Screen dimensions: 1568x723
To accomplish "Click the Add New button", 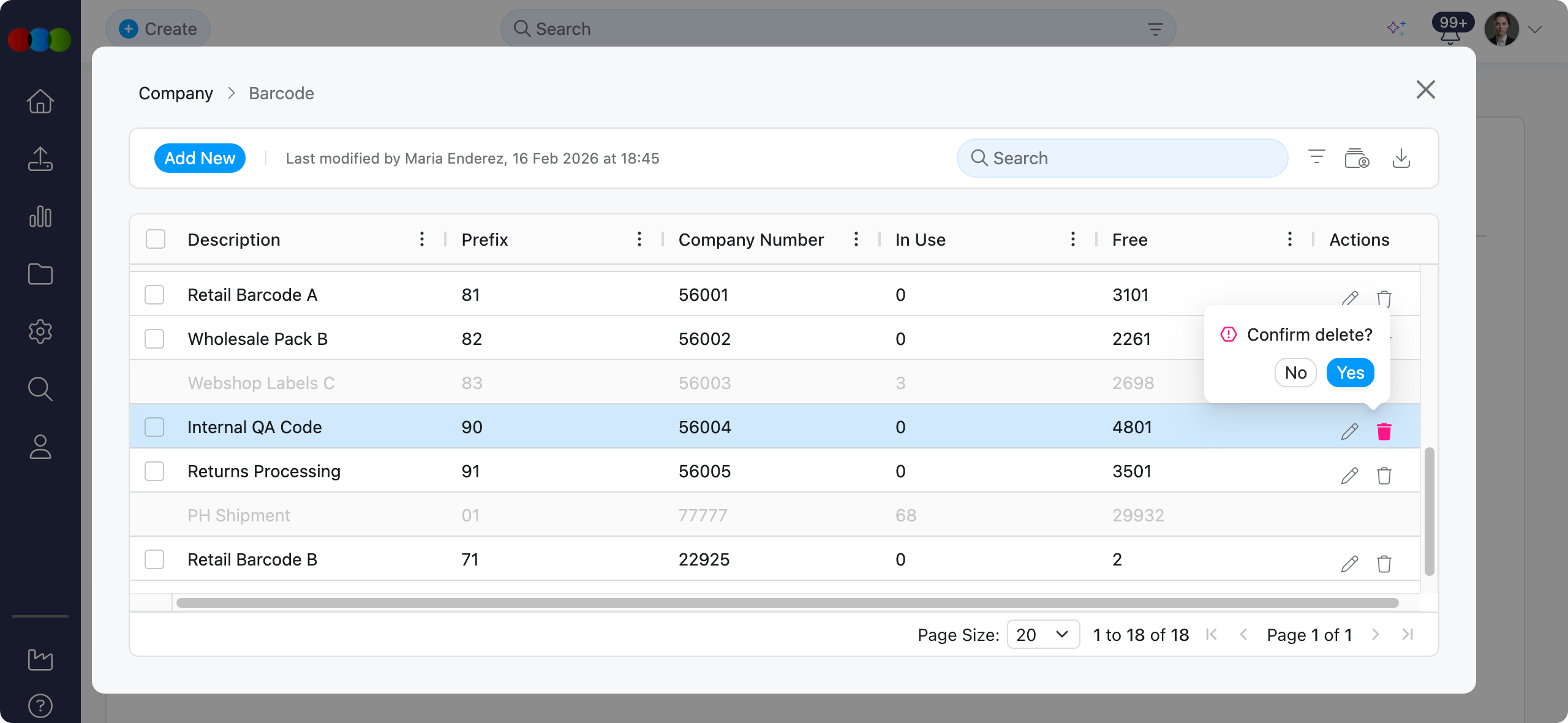I will (x=200, y=158).
